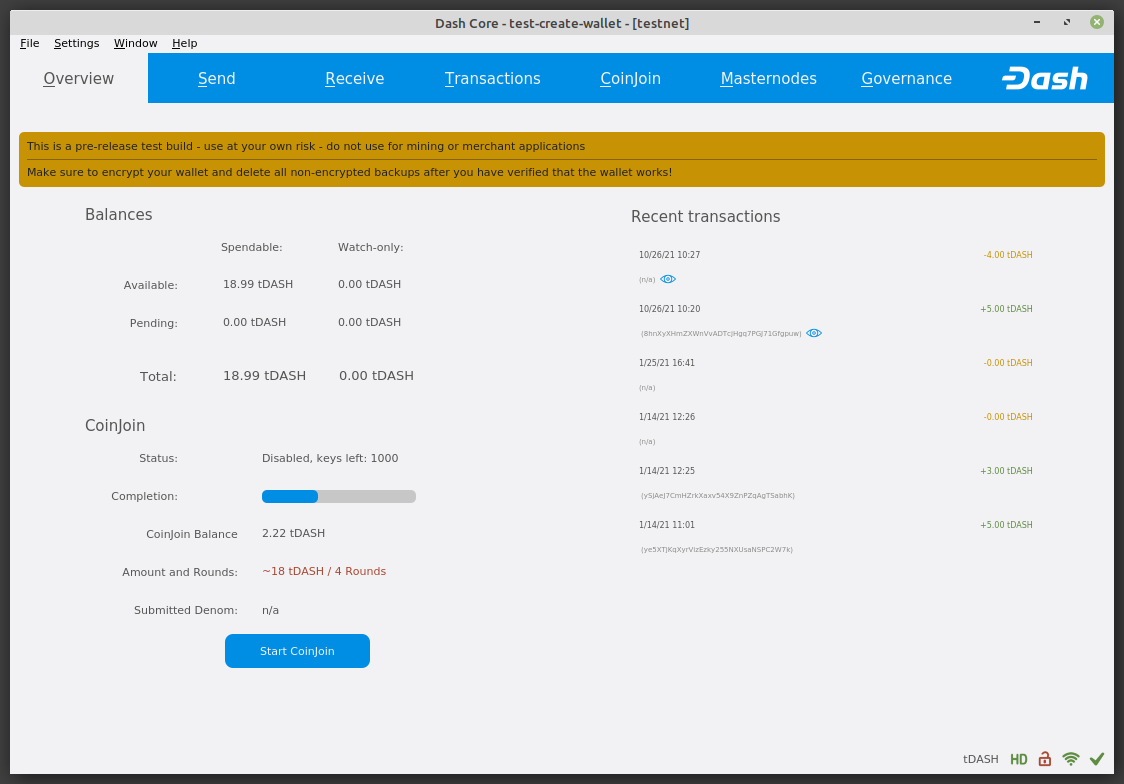The width and height of the screenshot is (1124, 784).
Task: Select the +3.00 tDASH transaction entry
Action: coord(835,482)
